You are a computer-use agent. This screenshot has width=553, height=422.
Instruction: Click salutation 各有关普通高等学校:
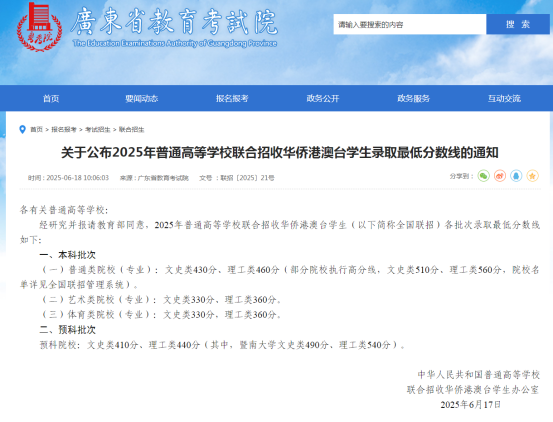64,210
